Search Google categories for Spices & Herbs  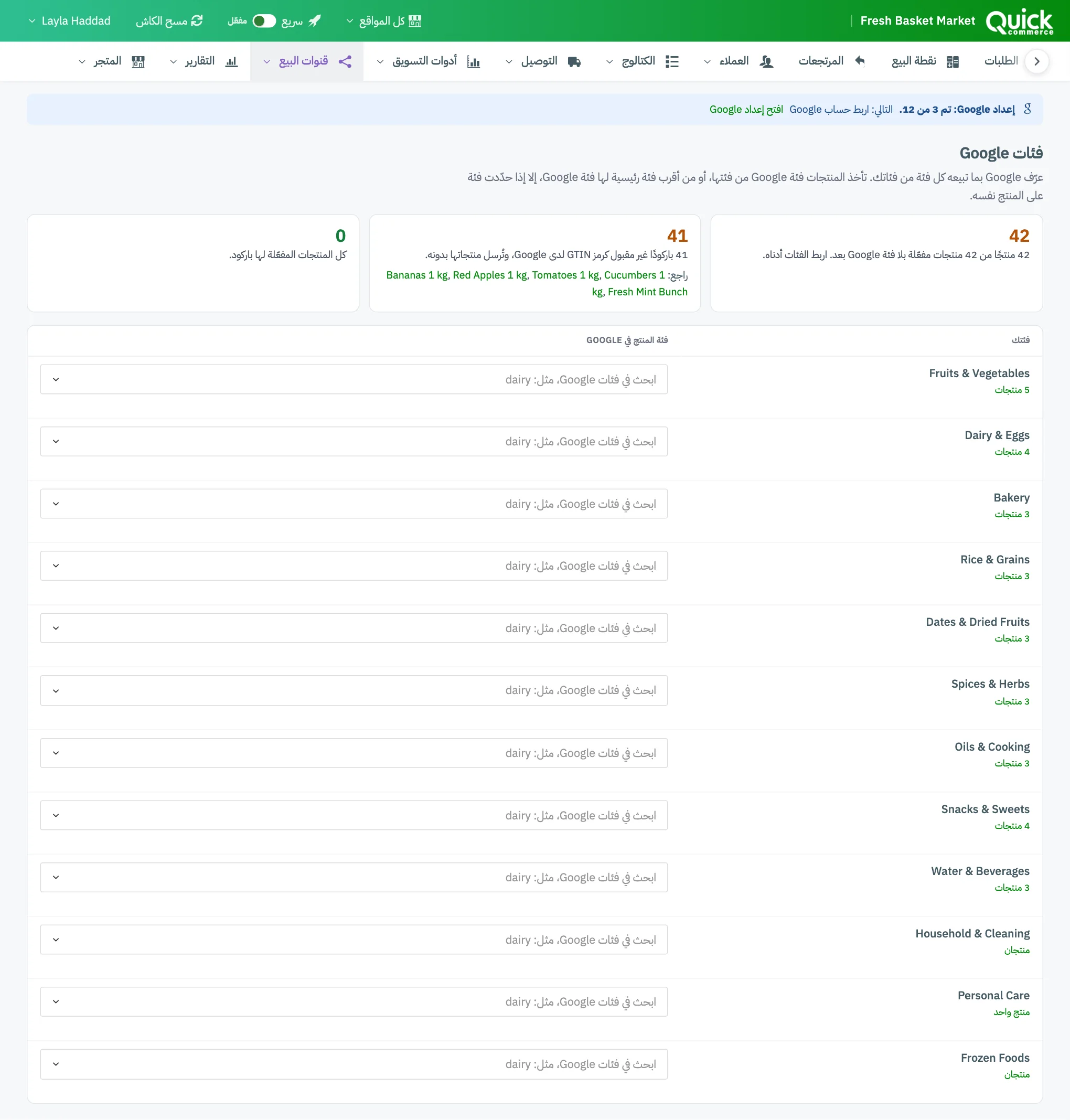(354, 690)
